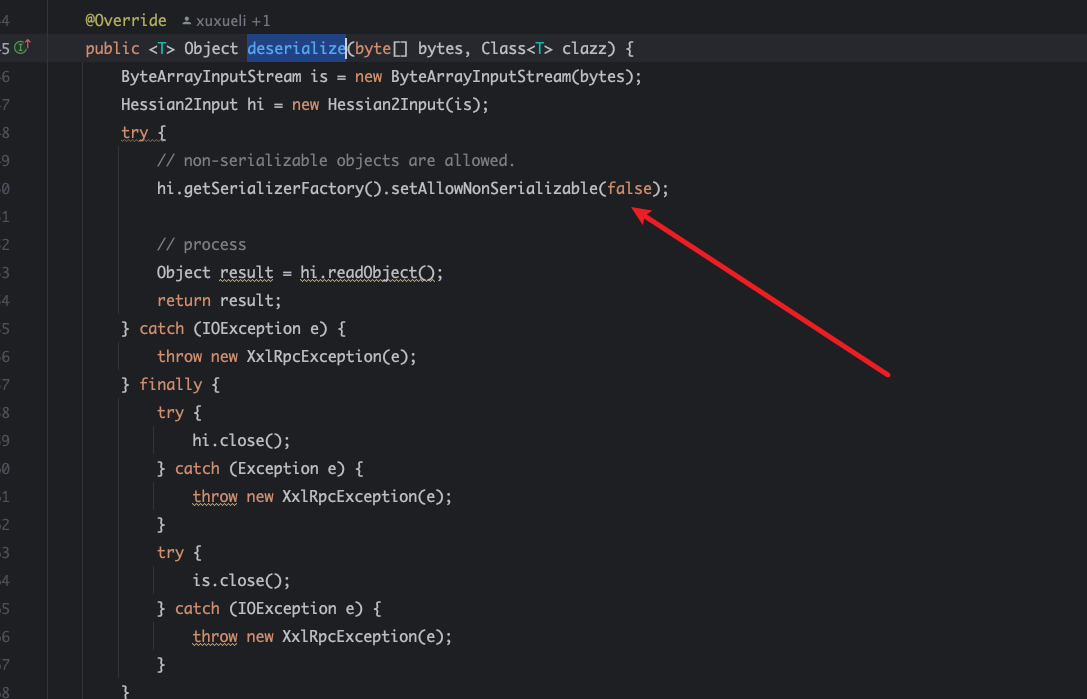Screen dimensions: 1087x699
Task: Click the is.close() statement
Action: pos(241,580)
